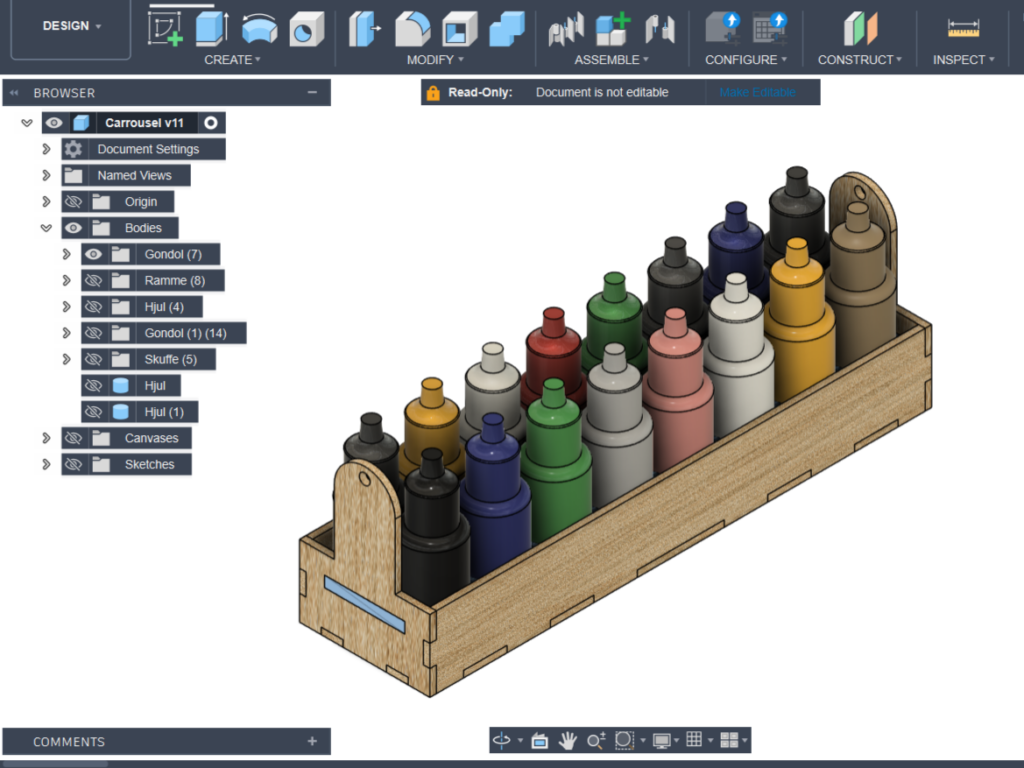The width and height of the screenshot is (1024, 768).
Task: Select the Create Sketch tool
Action: coord(165,28)
